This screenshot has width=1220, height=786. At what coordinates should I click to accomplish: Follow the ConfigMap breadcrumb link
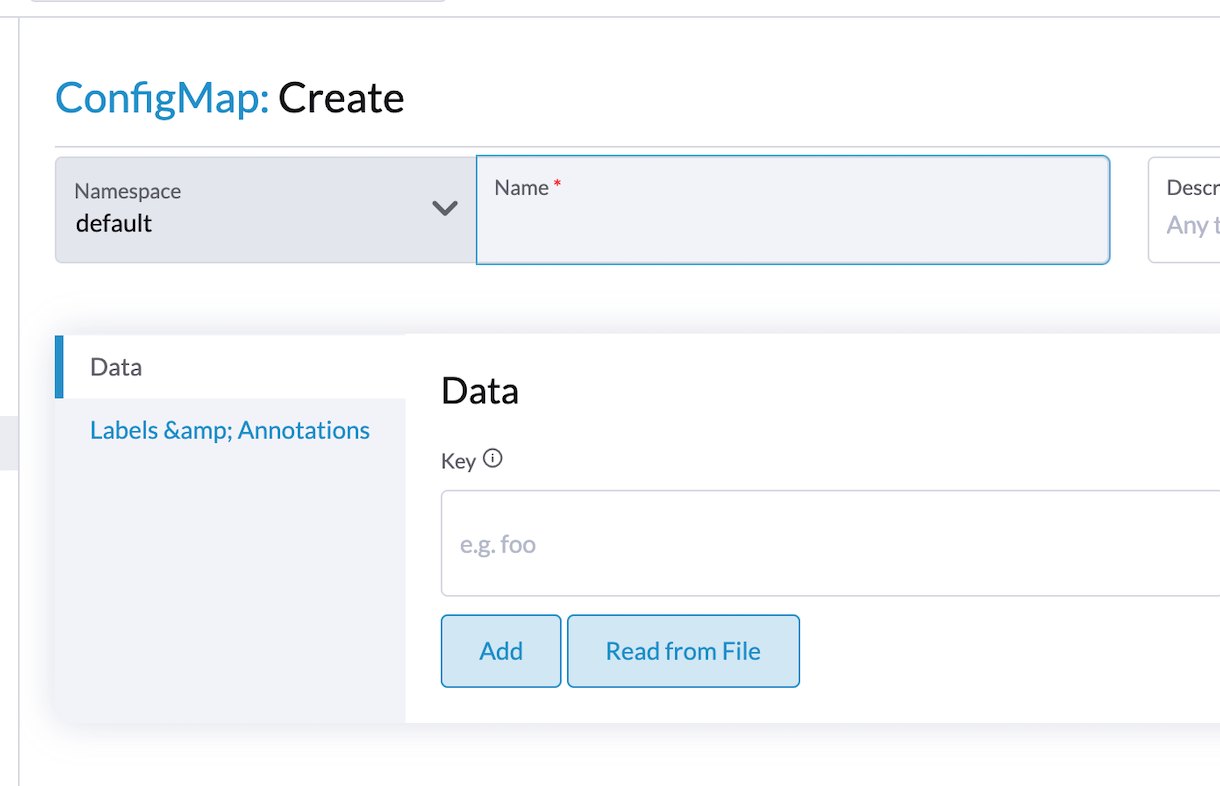click(x=162, y=98)
